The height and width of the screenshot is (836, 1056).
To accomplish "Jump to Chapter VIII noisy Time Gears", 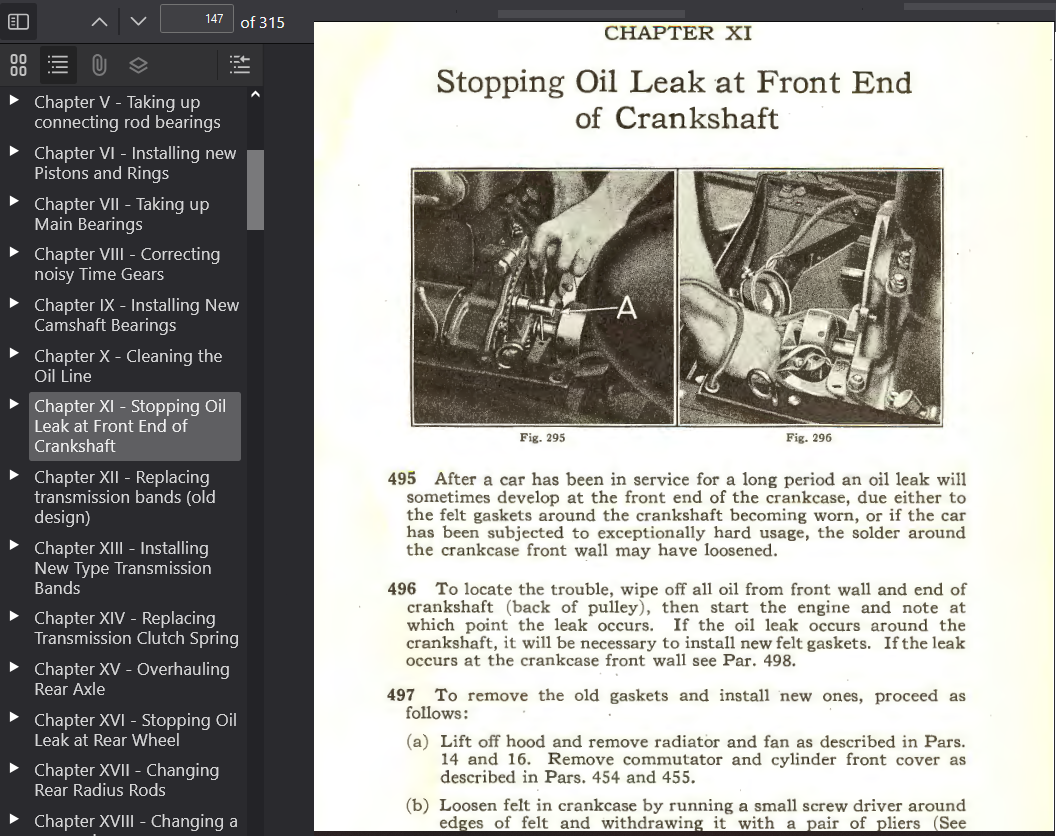I will click(x=126, y=264).
